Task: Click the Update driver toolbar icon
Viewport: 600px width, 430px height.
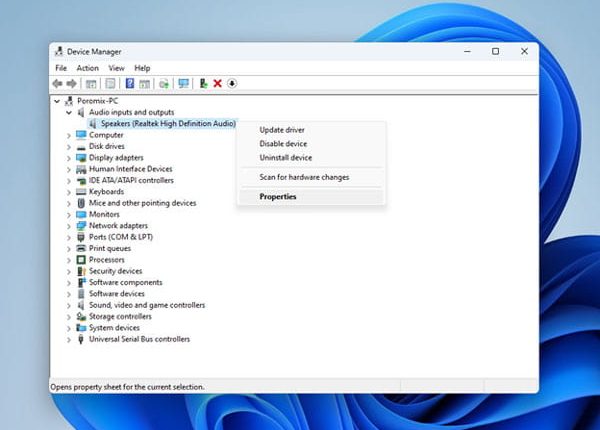Action: point(164,83)
